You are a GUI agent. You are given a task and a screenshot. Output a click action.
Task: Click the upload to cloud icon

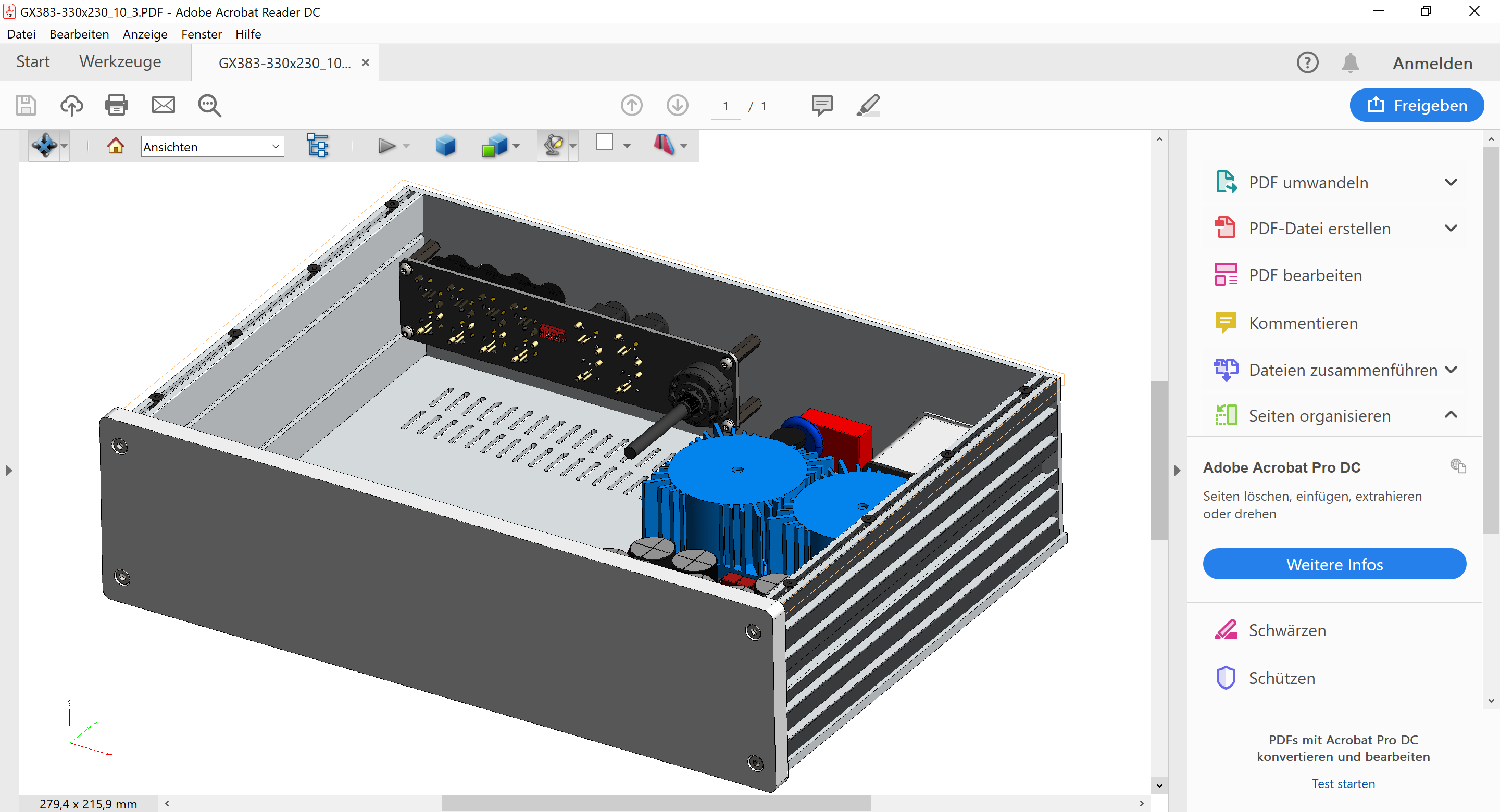click(72, 105)
